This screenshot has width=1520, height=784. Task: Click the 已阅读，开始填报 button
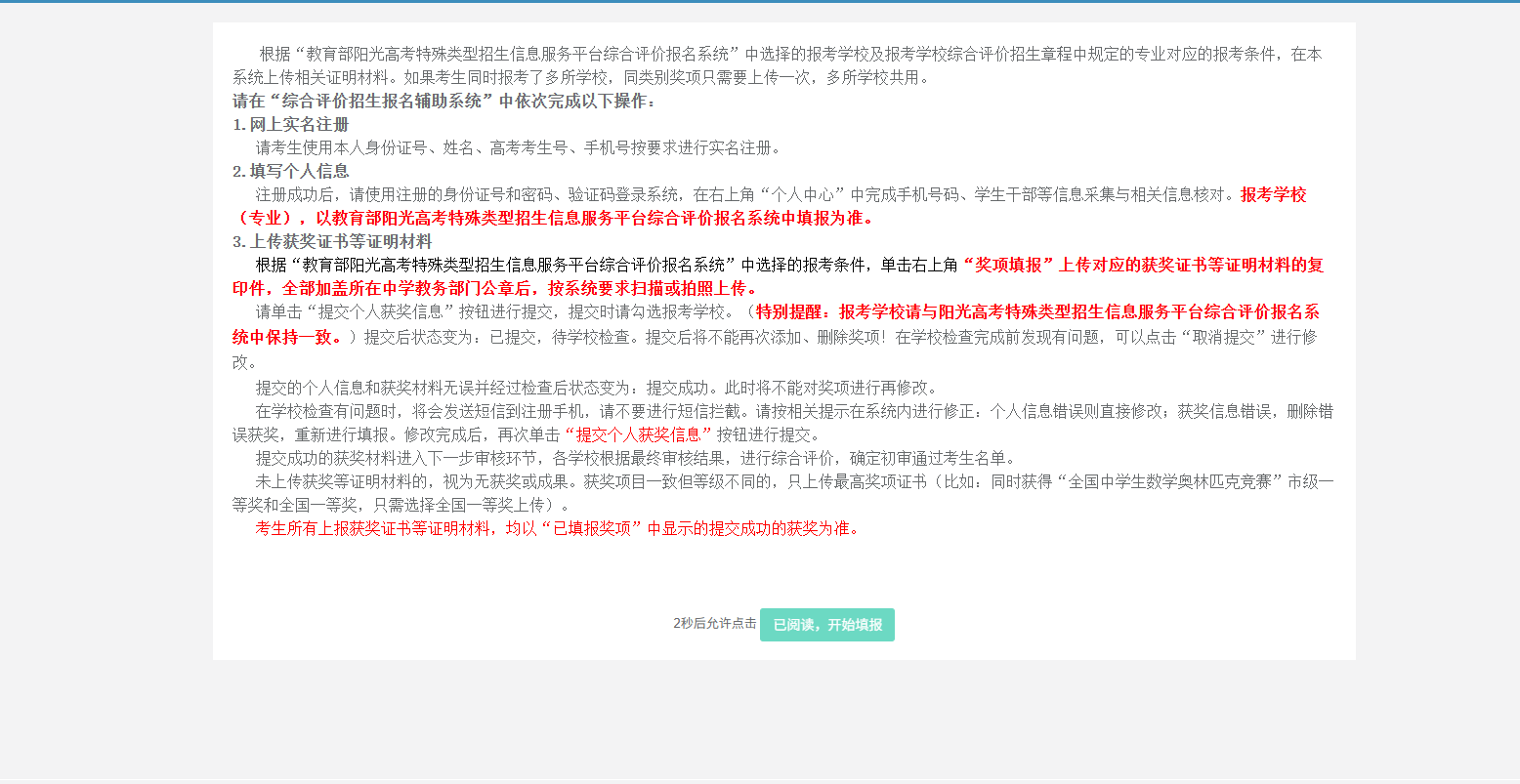click(826, 625)
